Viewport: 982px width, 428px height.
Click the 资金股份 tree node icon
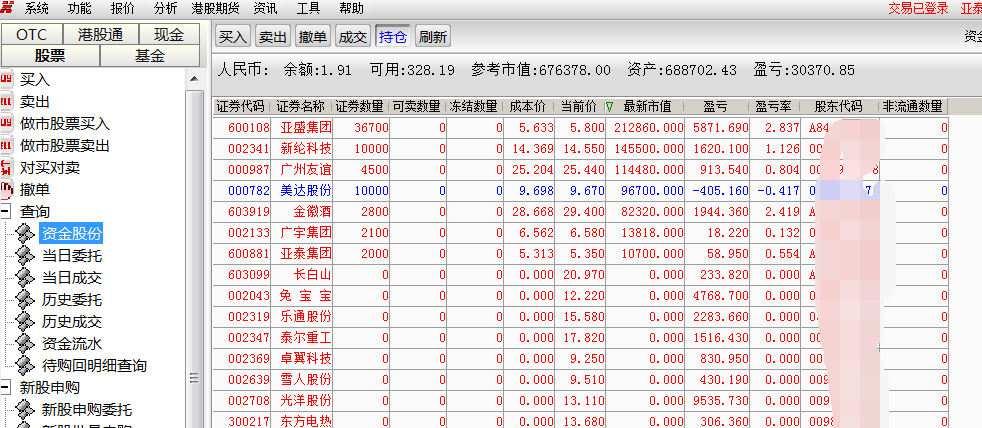(x=26, y=234)
